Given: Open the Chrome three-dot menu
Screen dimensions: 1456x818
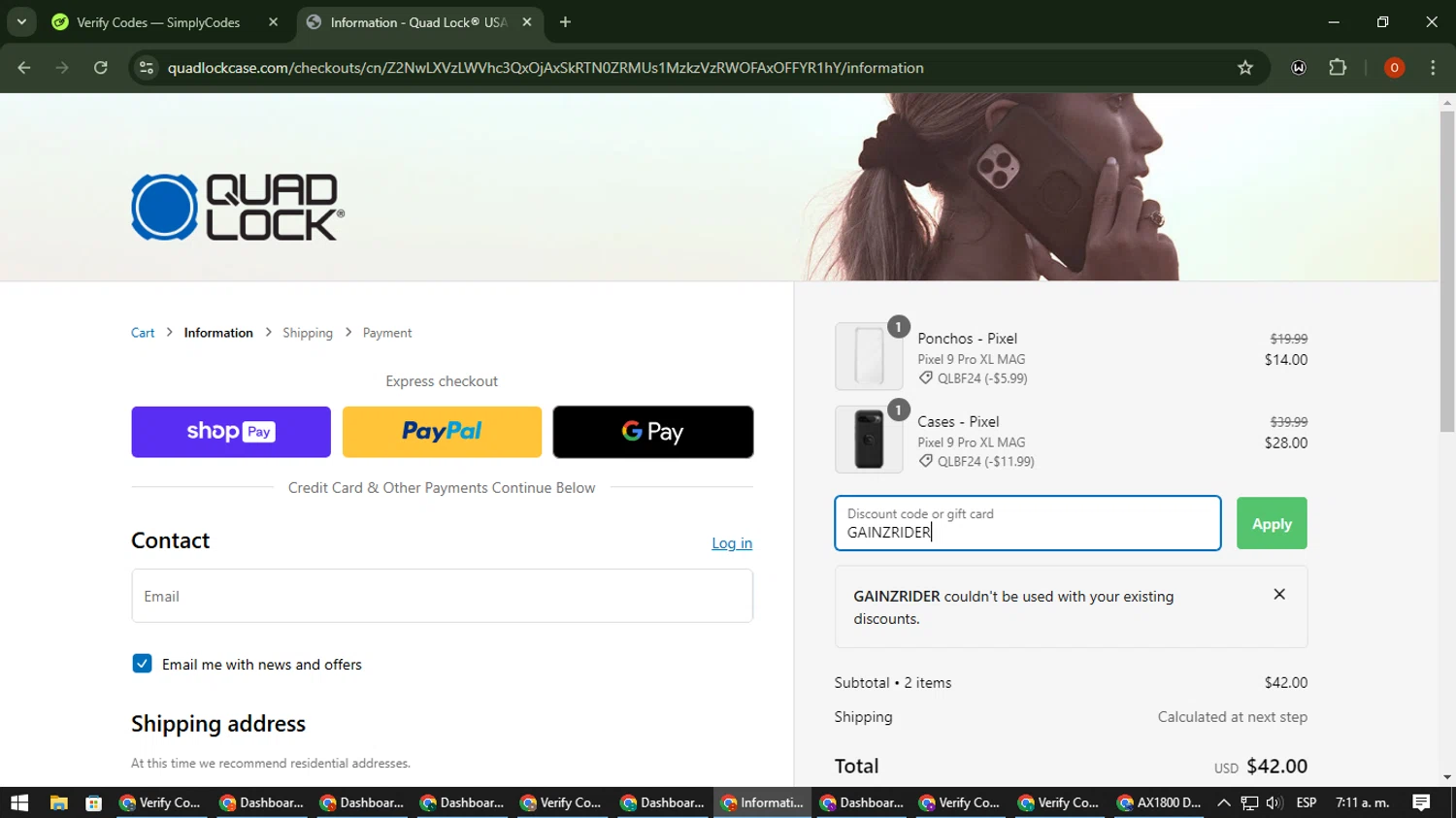Looking at the screenshot, I should pos(1433,68).
